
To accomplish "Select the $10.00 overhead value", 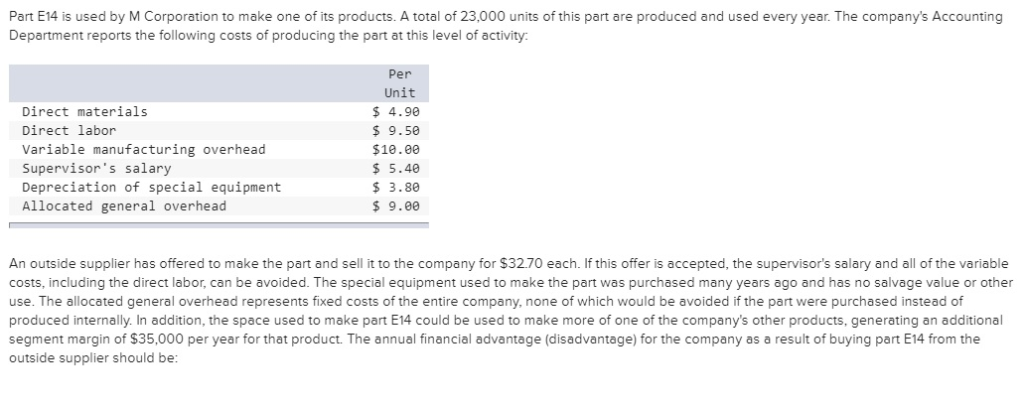I will [396, 150].
